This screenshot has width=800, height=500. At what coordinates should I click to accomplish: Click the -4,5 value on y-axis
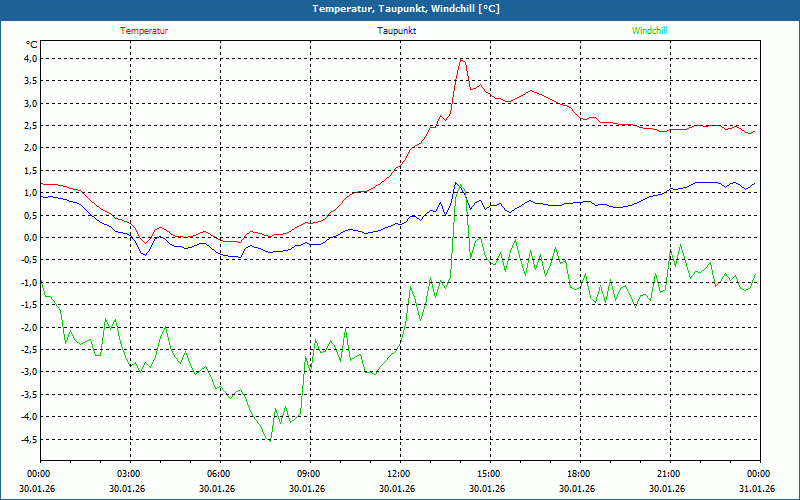coord(27,440)
